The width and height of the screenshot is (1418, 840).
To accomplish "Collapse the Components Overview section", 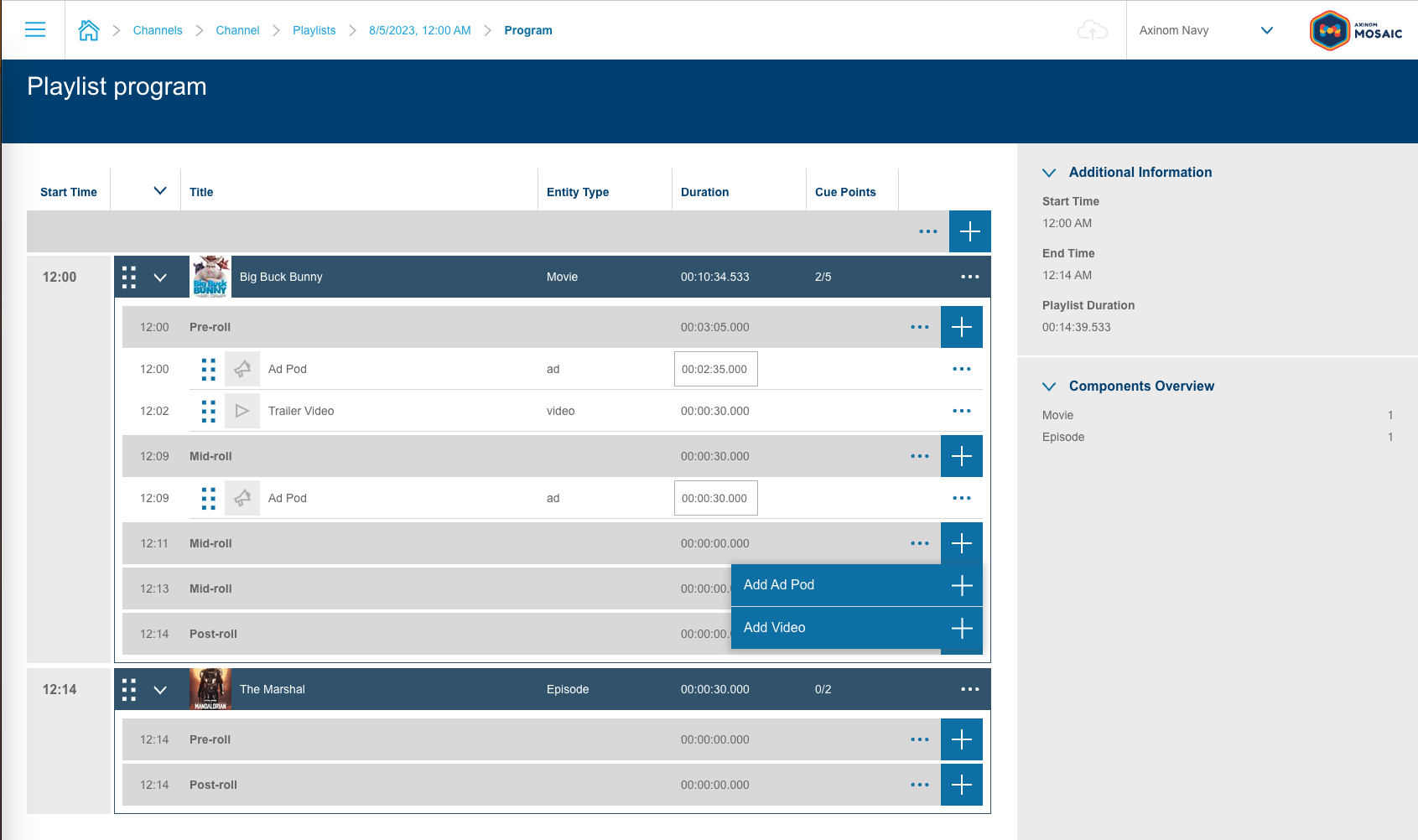I will (1049, 386).
